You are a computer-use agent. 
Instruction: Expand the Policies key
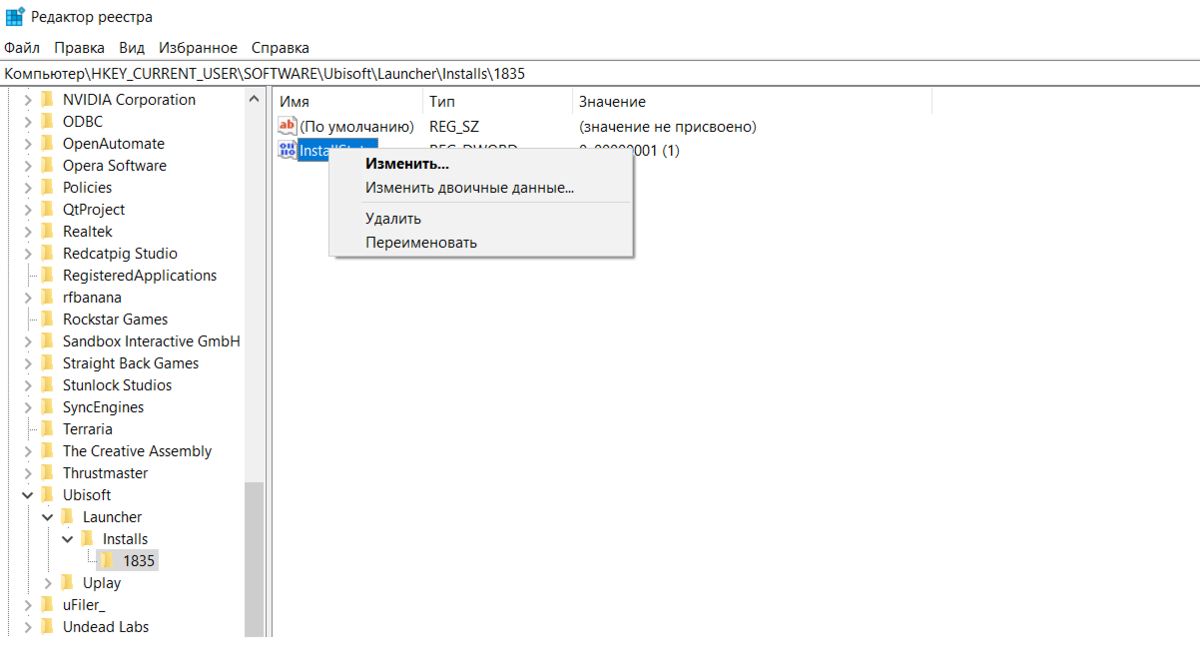click(x=27, y=187)
